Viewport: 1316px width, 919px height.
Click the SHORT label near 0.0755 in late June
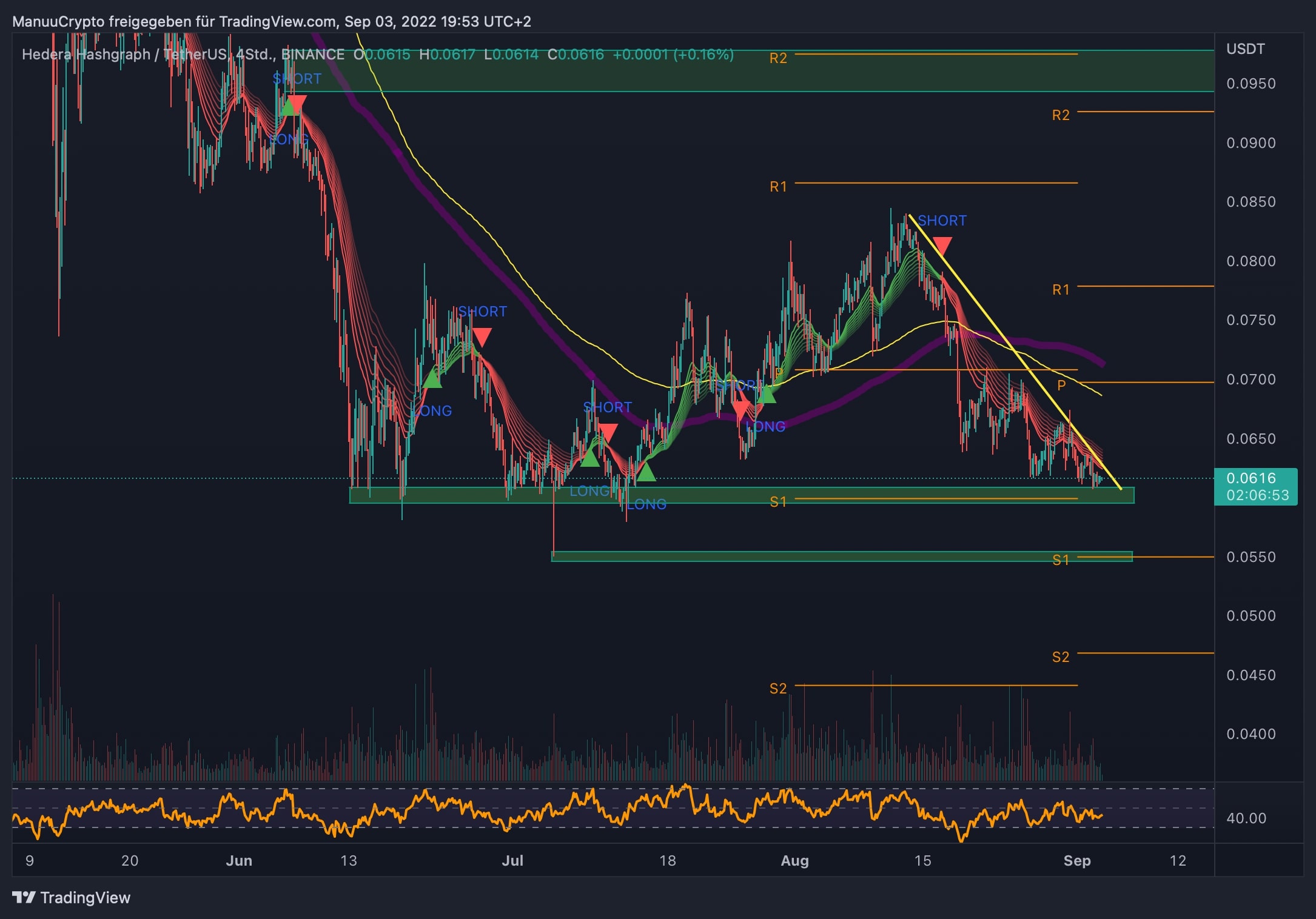[x=482, y=312]
